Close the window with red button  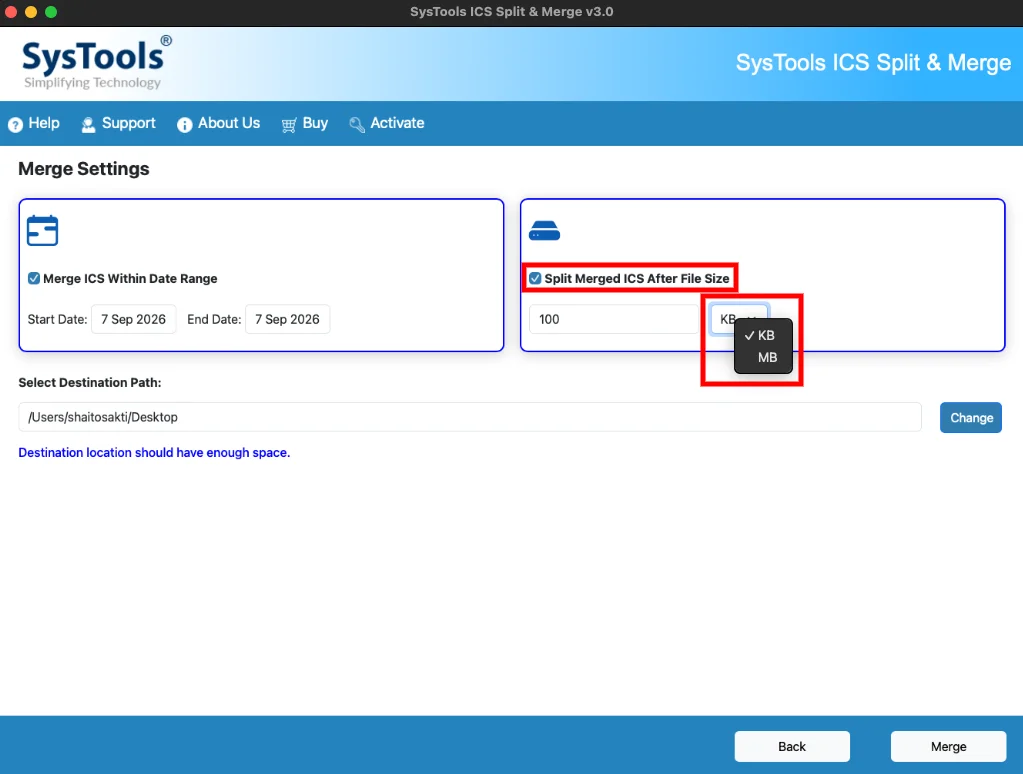tap(10, 12)
